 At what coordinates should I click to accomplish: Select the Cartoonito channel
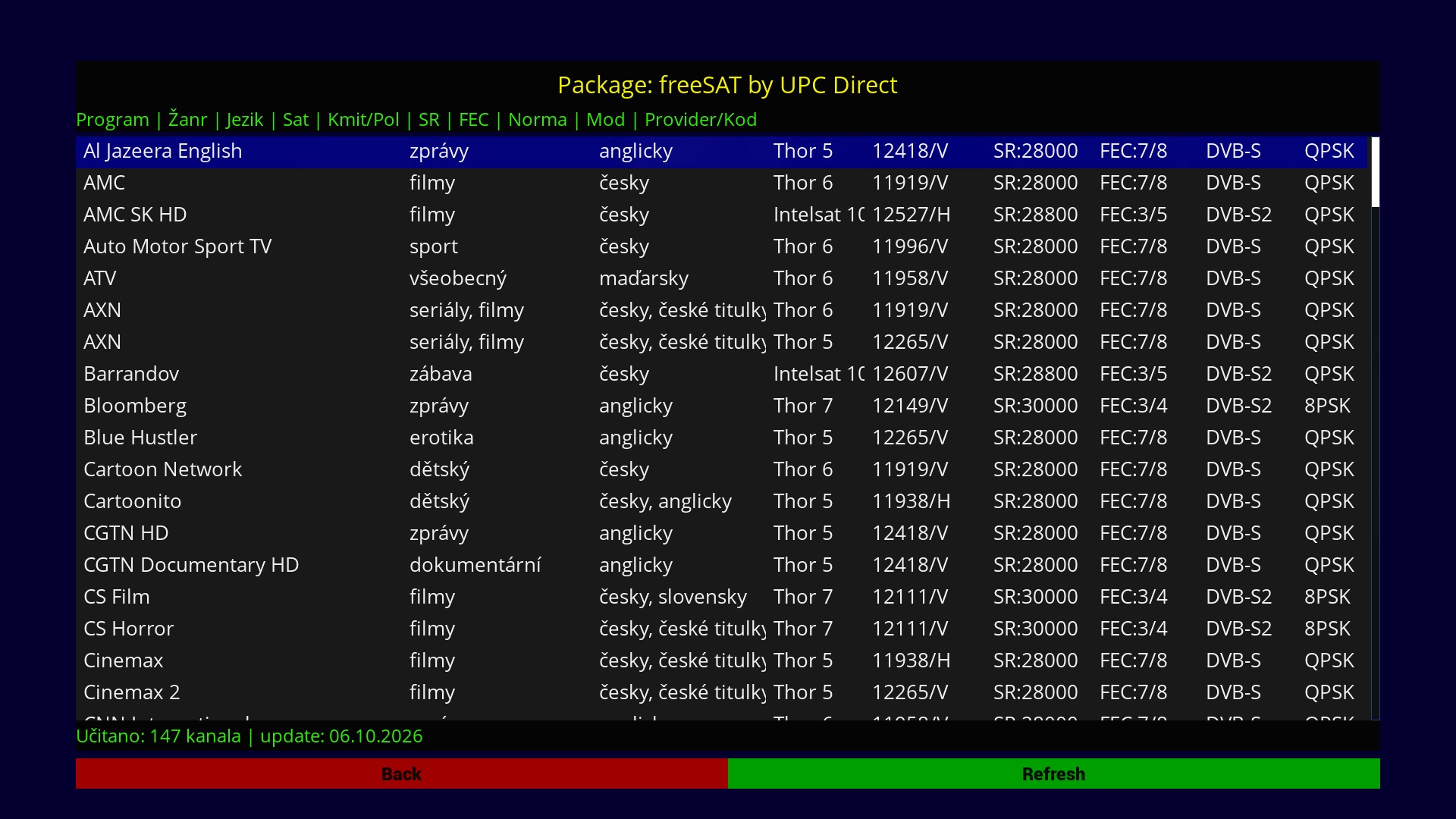(721, 501)
